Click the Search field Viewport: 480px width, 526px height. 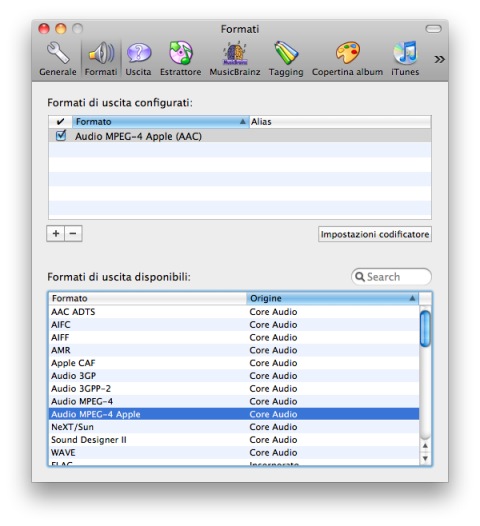(391, 277)
